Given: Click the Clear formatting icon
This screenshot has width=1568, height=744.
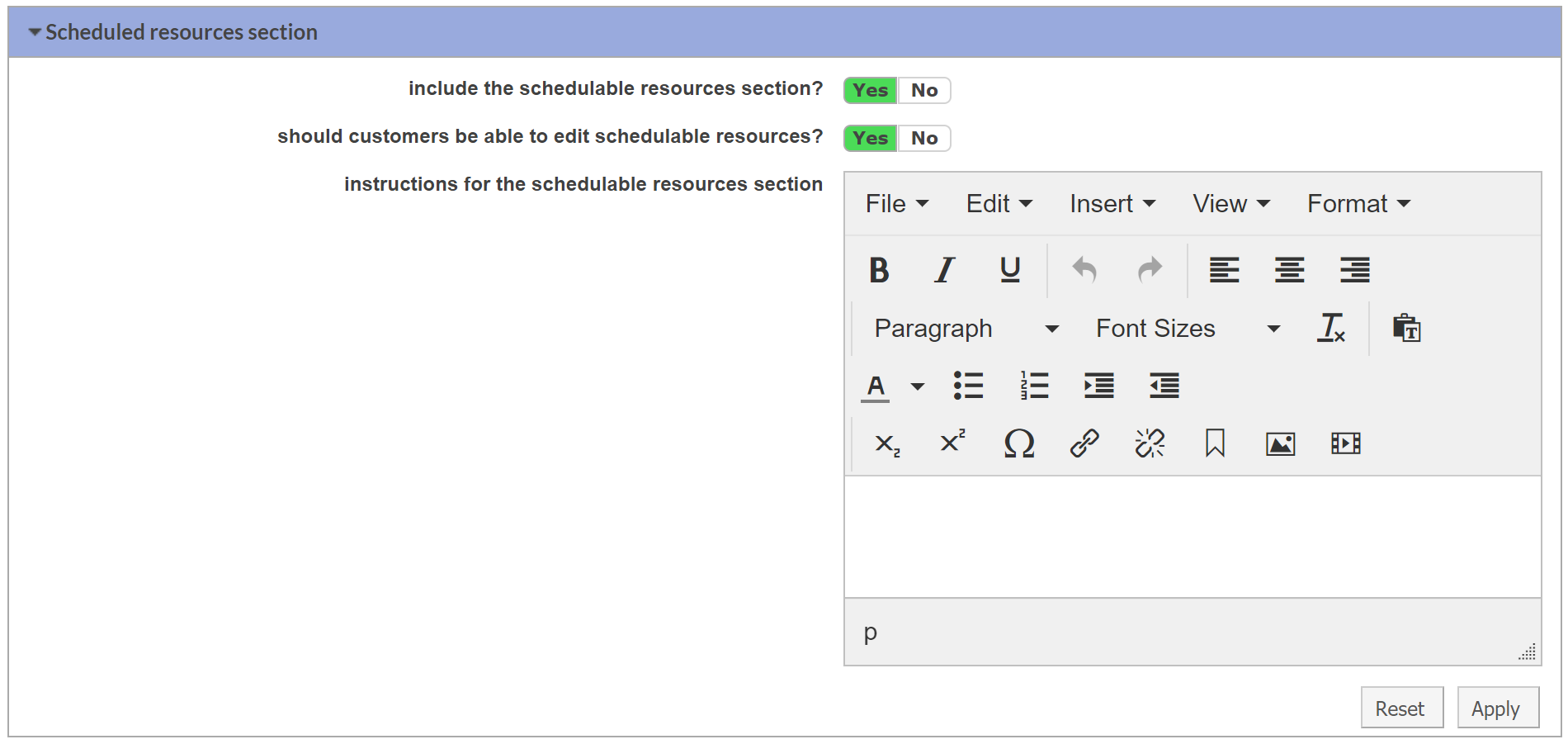Looking at the screenshot, I should click(1330, 328).
